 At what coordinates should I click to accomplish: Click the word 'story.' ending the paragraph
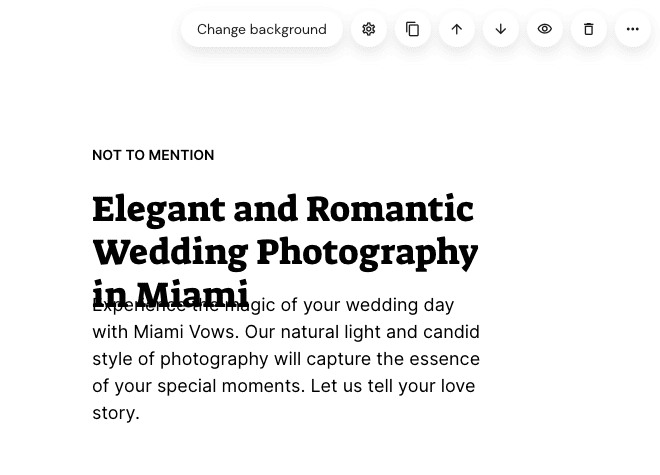pos(116,414)
